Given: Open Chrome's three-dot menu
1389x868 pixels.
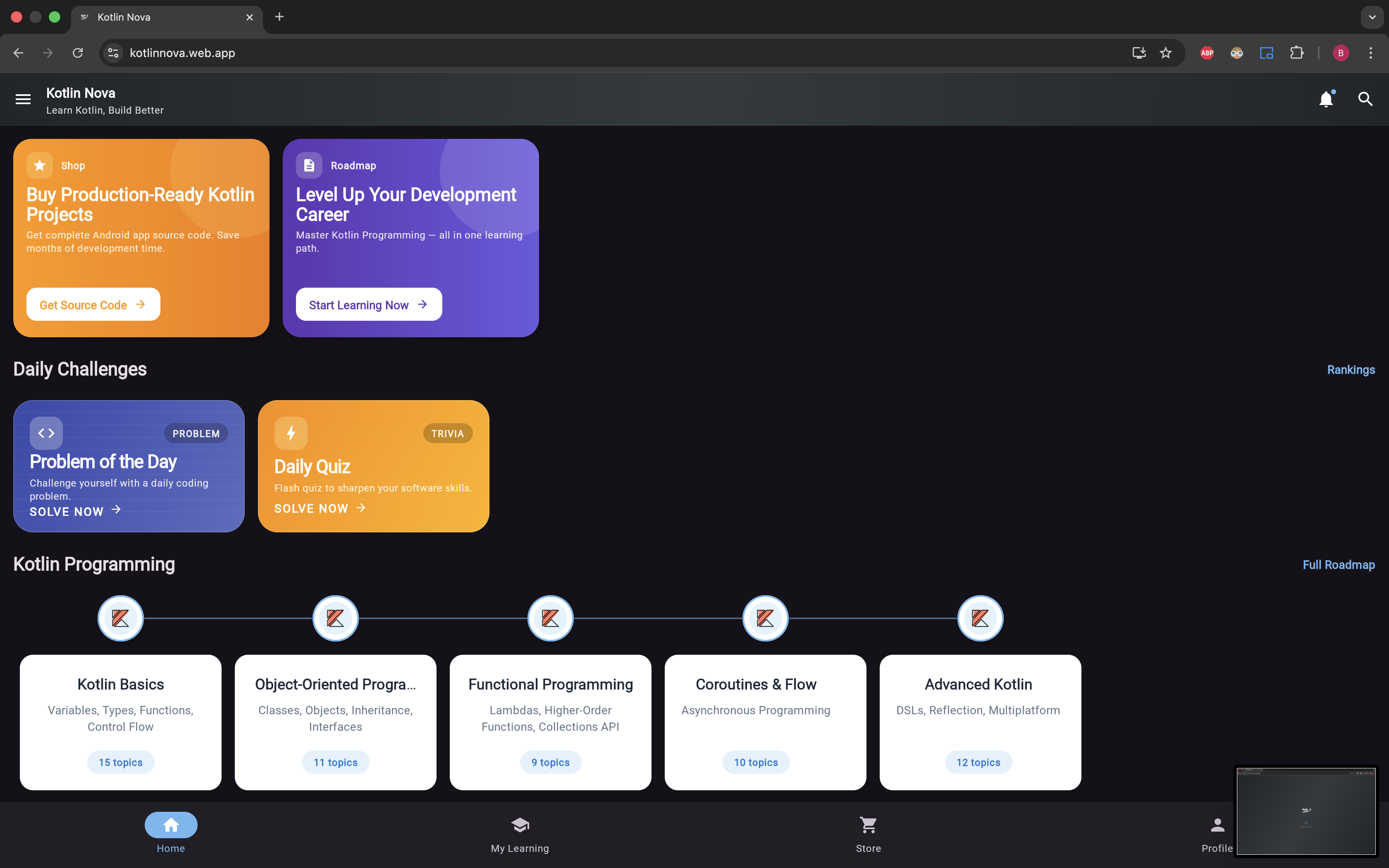Looking at the screenshot, I should point(1371,52).
